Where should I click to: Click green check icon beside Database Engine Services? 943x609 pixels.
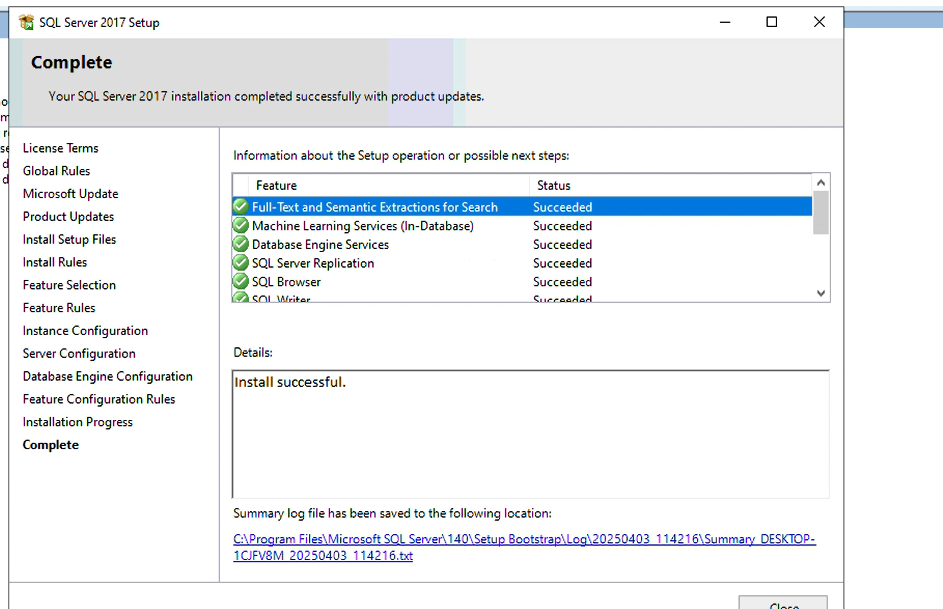point(241,244)
